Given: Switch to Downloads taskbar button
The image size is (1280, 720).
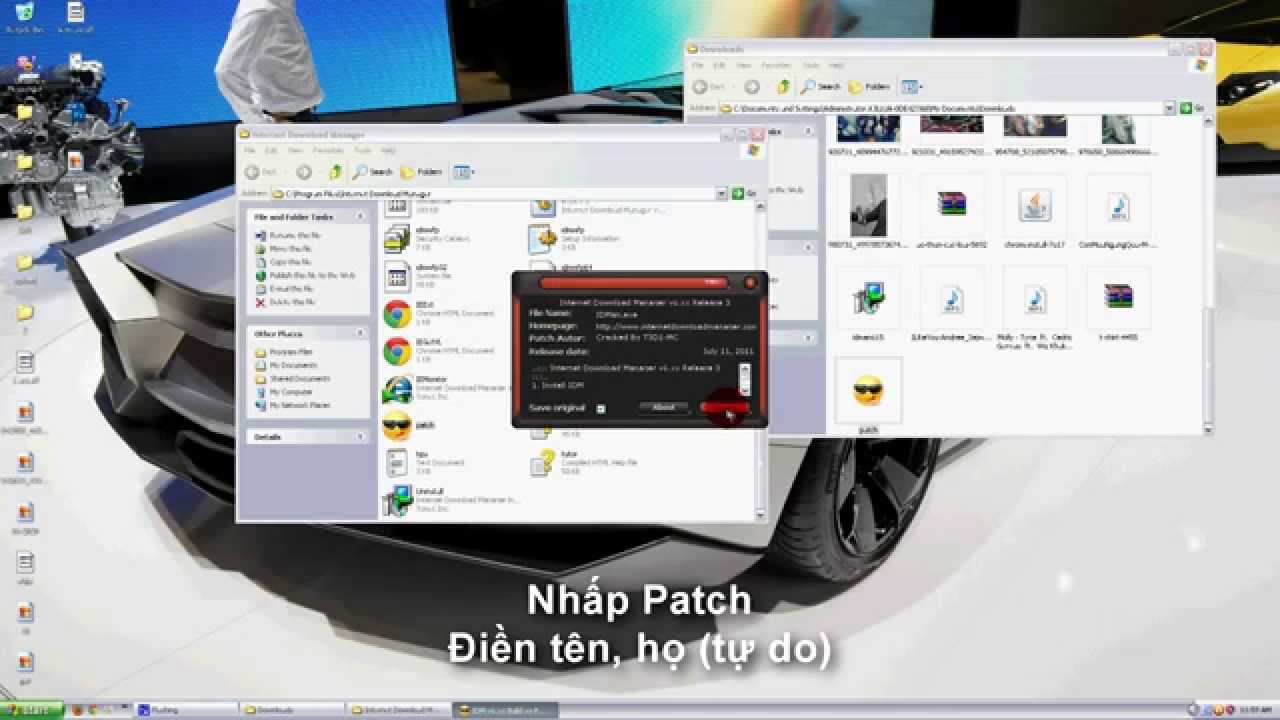Looking at the screenshot, I should 291,710.
